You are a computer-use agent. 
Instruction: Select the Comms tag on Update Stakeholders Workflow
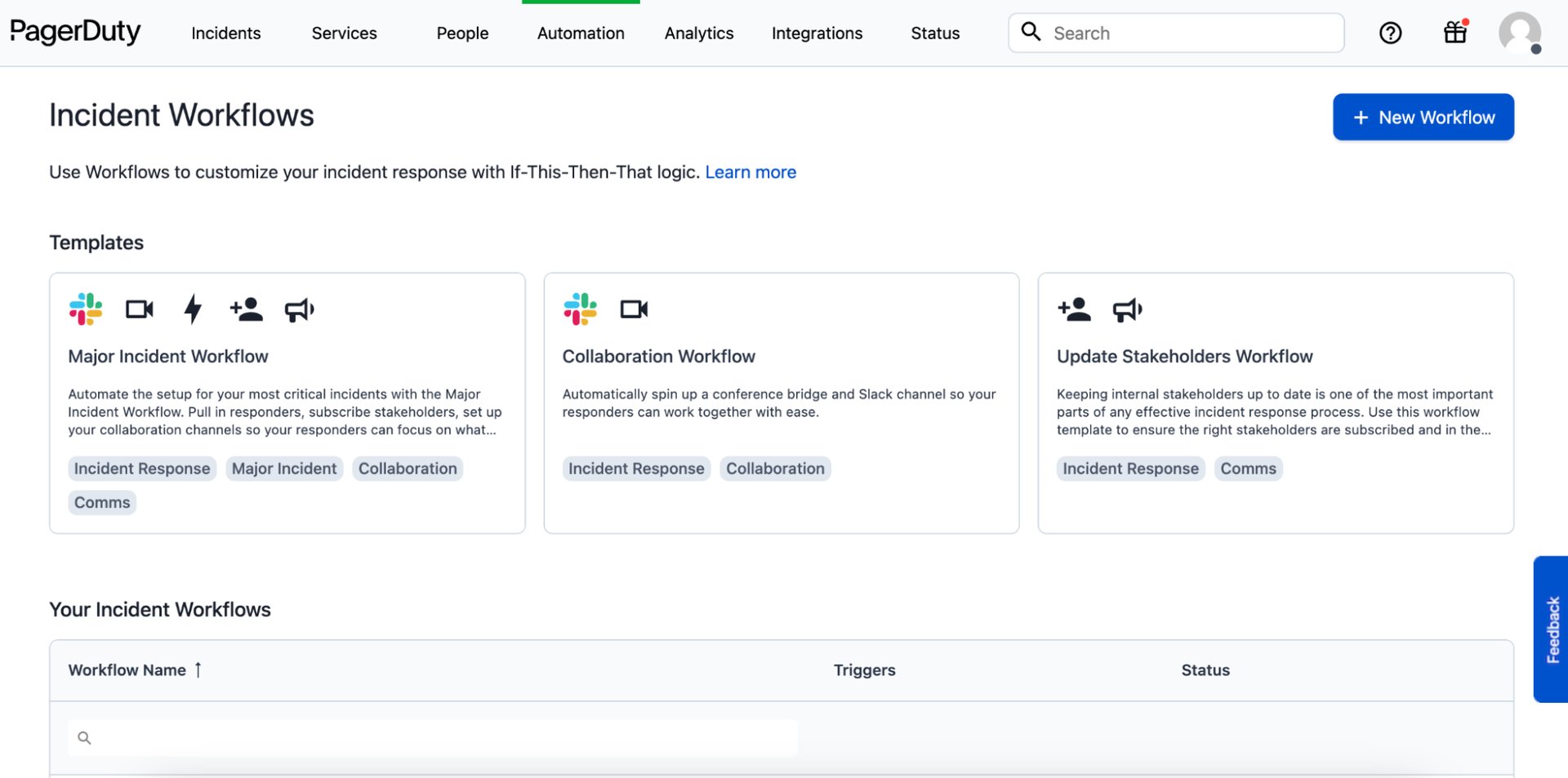[x=1248, y=468]
